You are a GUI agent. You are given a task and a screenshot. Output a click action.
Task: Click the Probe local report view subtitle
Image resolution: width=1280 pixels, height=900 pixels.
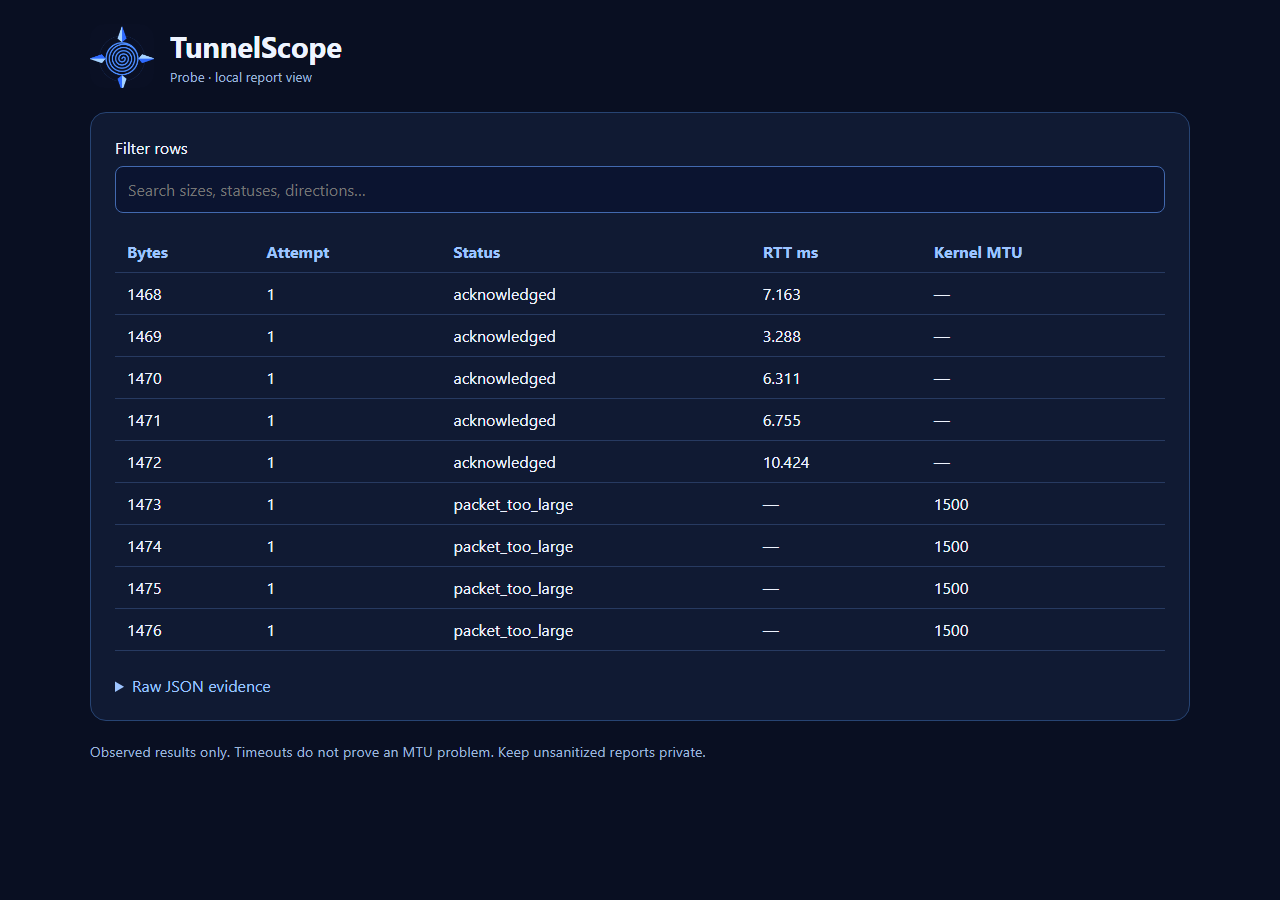click(241, 78)
